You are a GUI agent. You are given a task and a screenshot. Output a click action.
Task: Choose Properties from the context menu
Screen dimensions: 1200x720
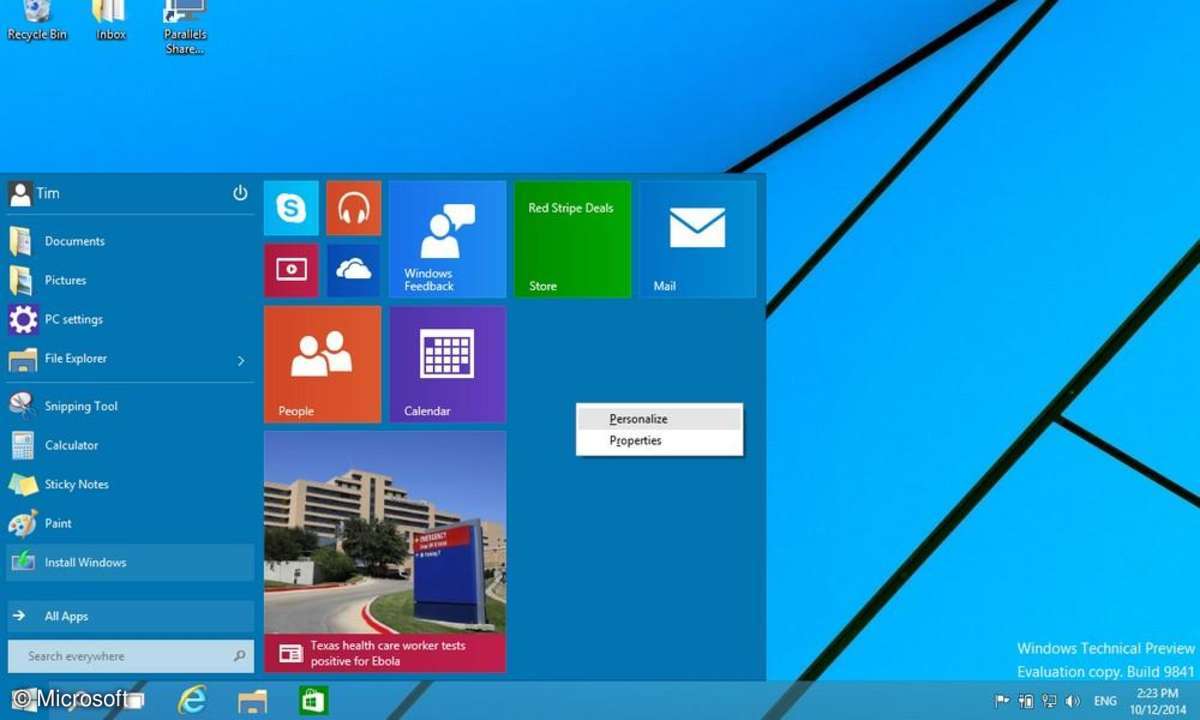[x=660, y=440]
